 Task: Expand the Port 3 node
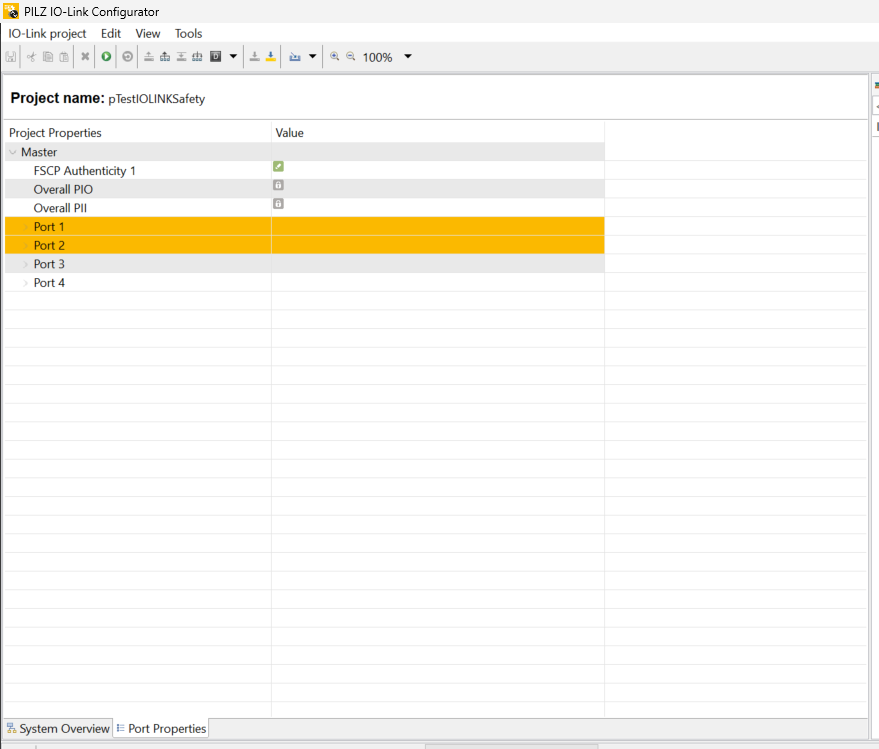[25, 264]
